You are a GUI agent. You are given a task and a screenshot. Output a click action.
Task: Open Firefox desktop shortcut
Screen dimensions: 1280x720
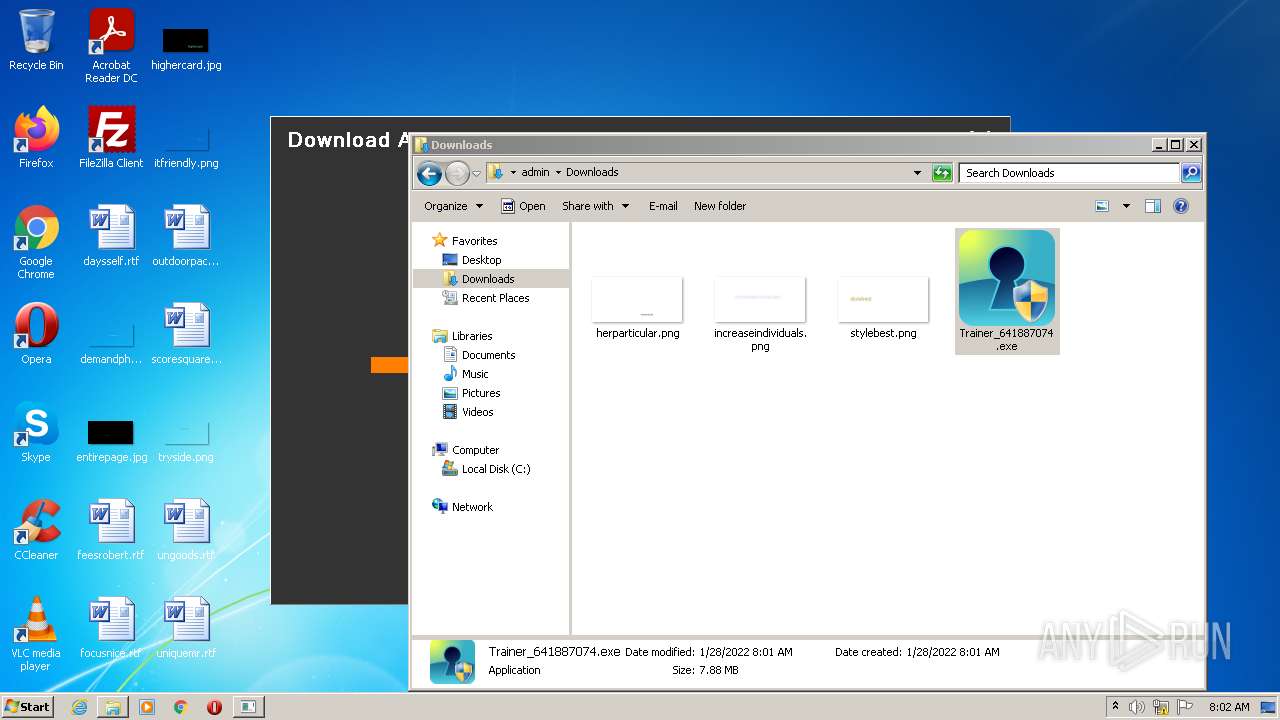point(36,138)
